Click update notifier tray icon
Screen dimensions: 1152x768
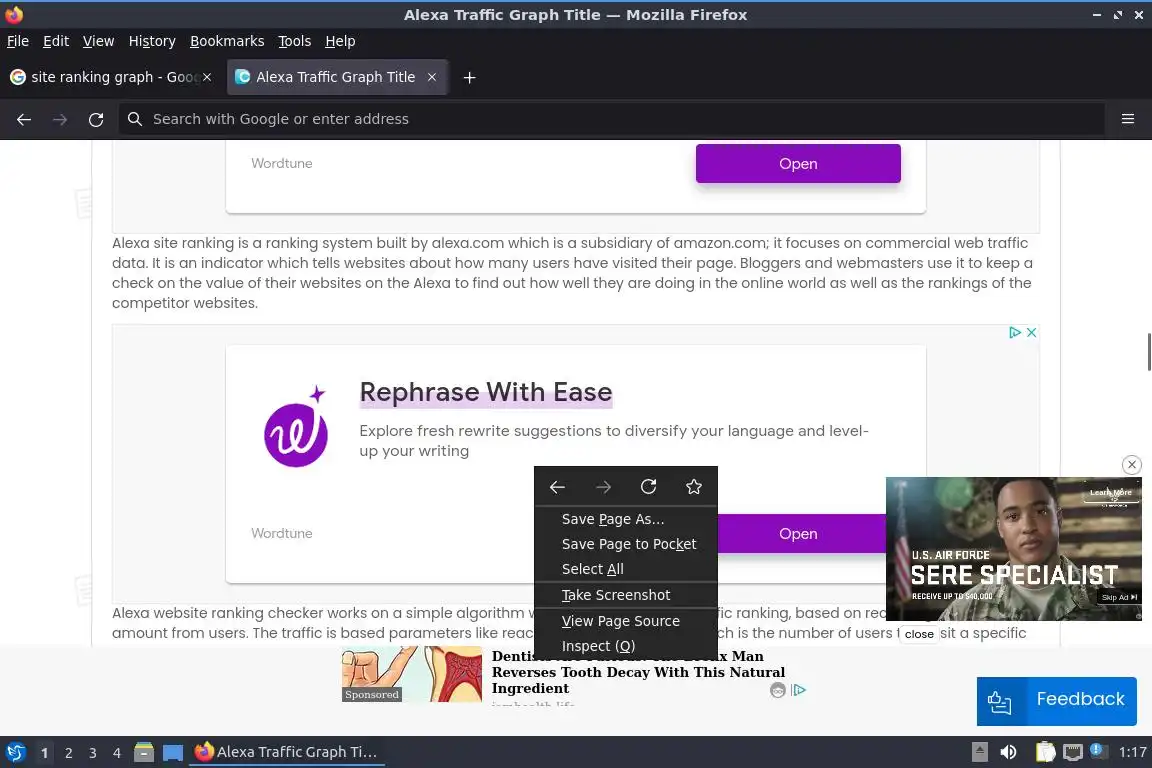1097,750
